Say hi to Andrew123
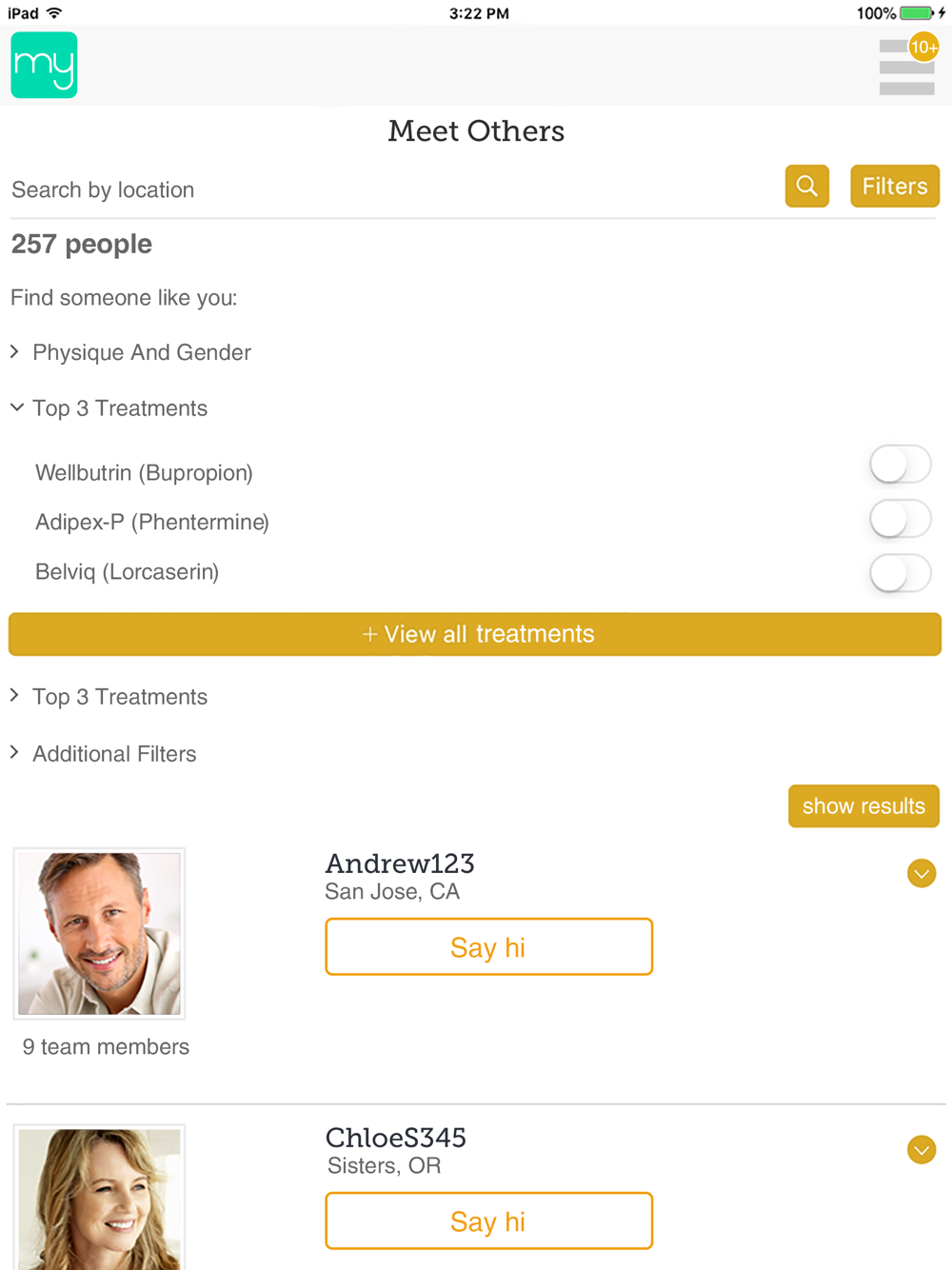The height and width of the screenshot is (1270, 952). (488, 947)
